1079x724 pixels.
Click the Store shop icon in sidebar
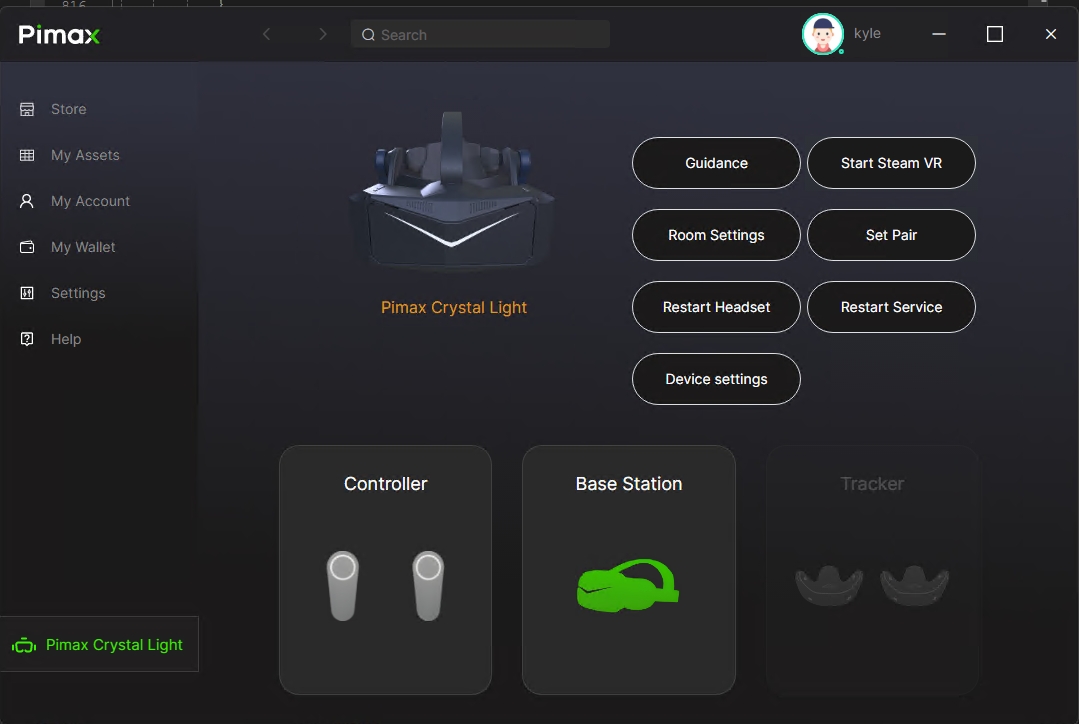pyautogui.click(x=27, y=109)
